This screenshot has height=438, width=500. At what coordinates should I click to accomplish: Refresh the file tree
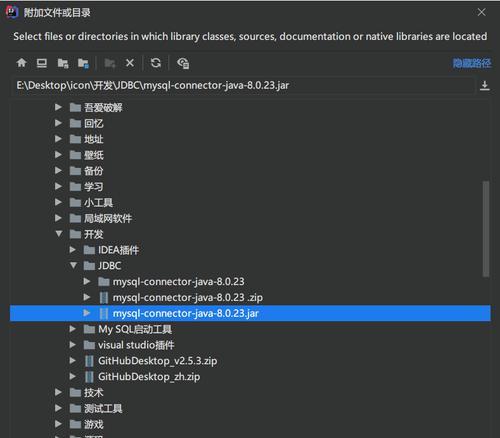tap(156, 63)
